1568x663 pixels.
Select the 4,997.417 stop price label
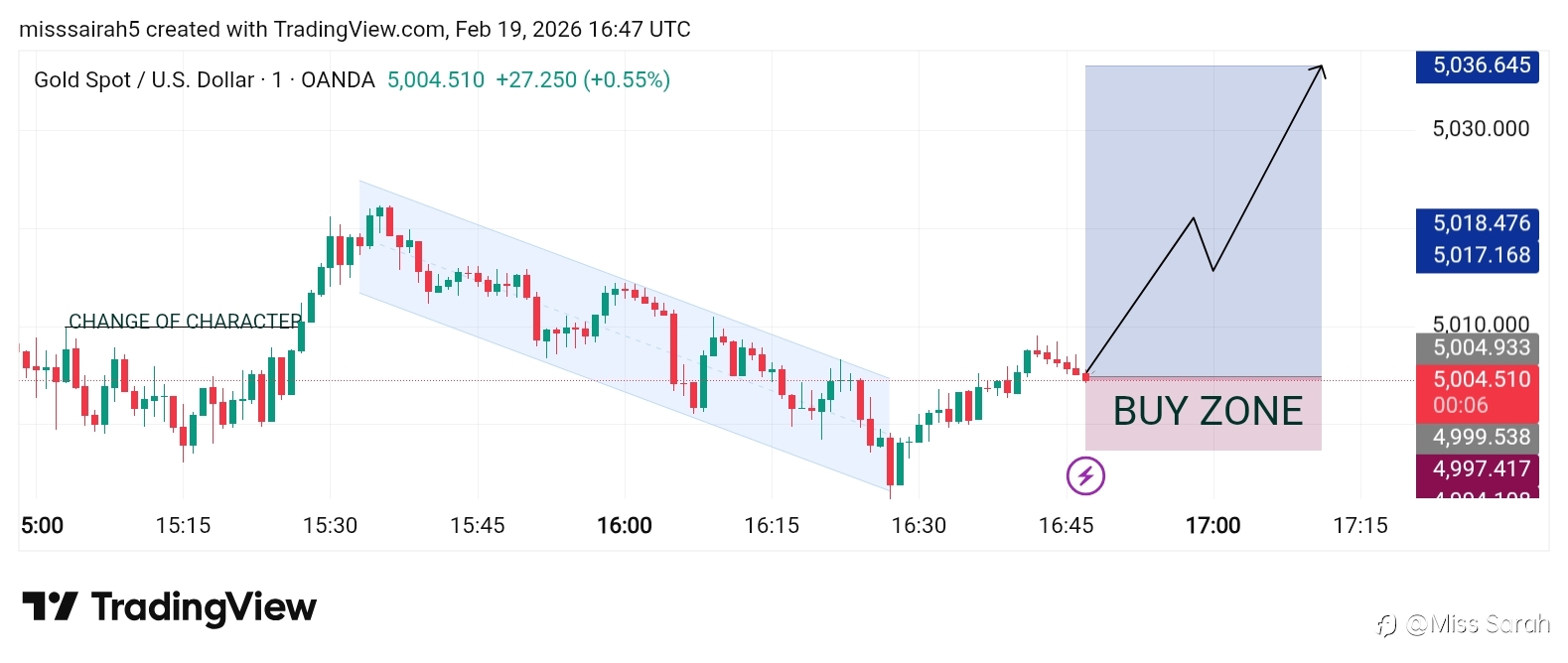1477,468
